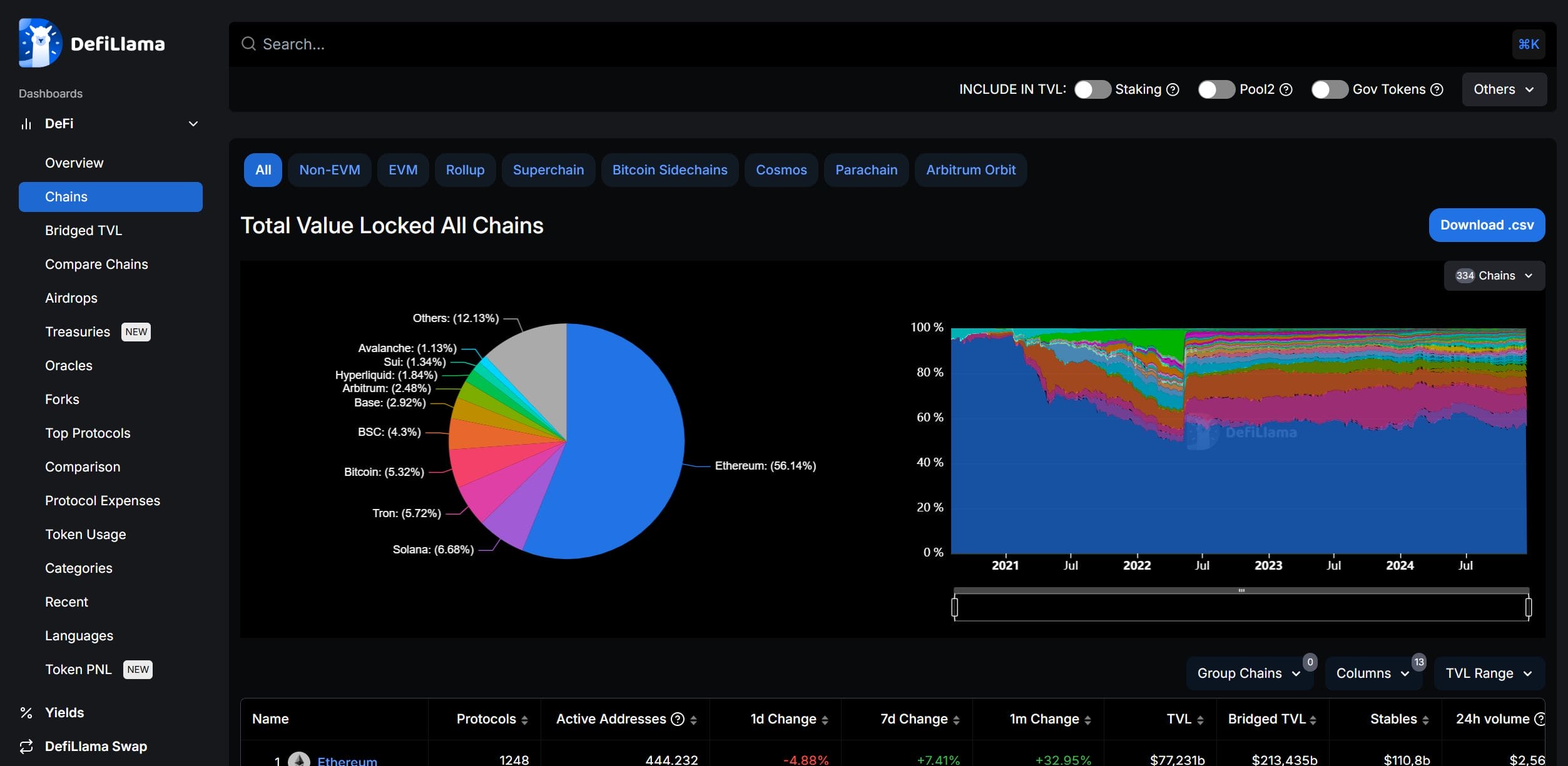Viewport: 1568px width, 766px height.
Task: Open the Protocol Expenses page
Action: point(103,501)
